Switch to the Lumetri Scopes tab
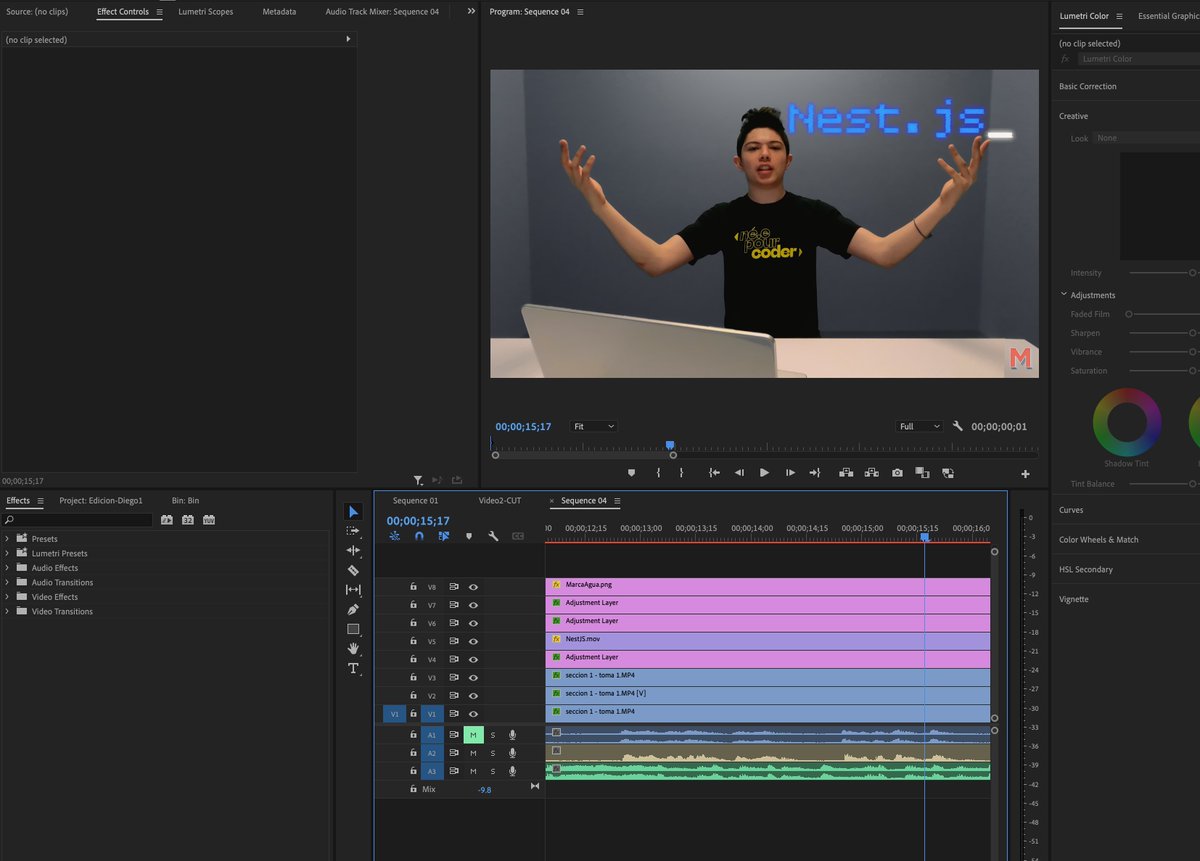Viewport: 1200px width, 861px height. 205,12
